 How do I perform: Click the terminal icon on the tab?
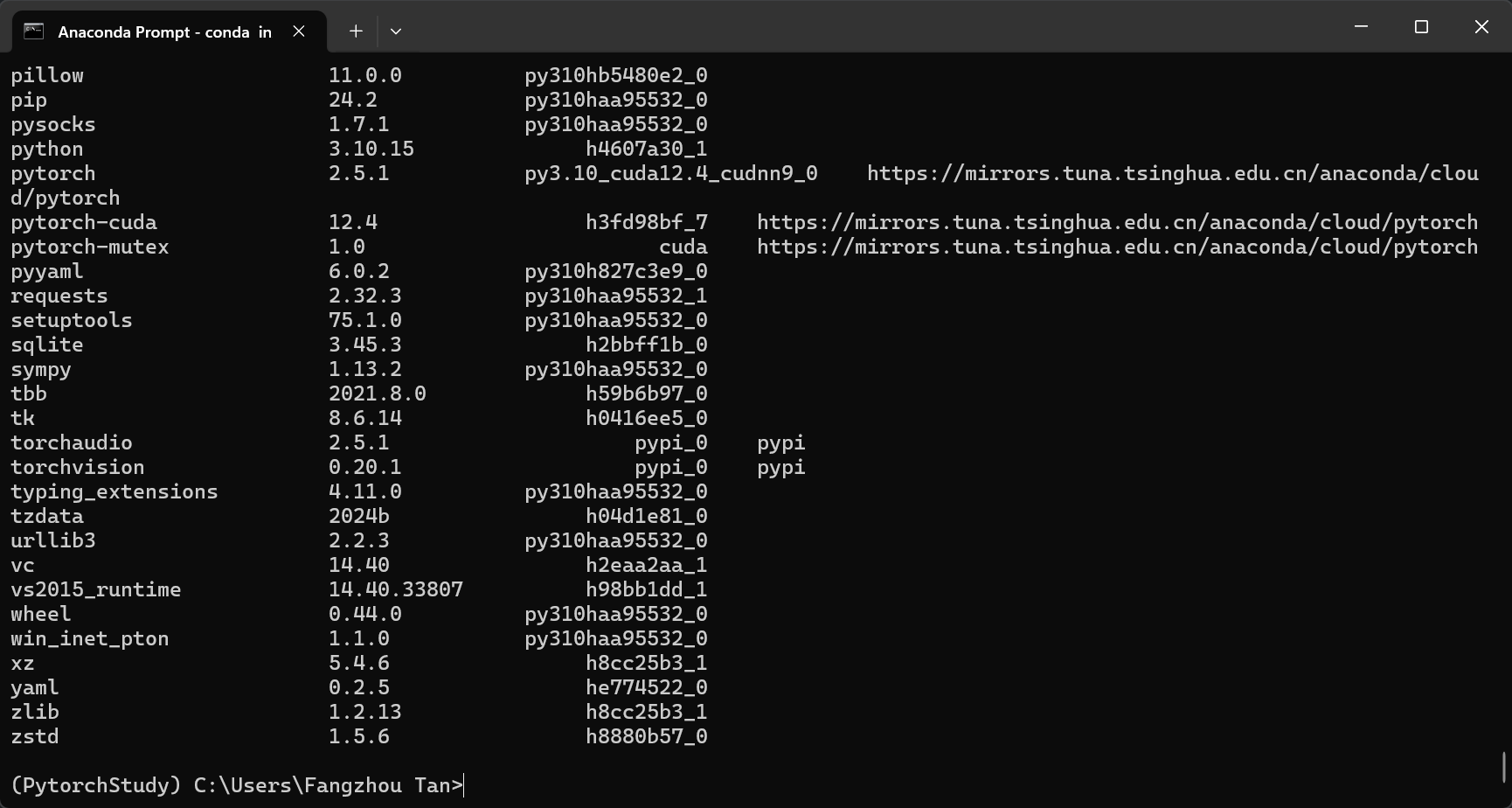[34, 31]
